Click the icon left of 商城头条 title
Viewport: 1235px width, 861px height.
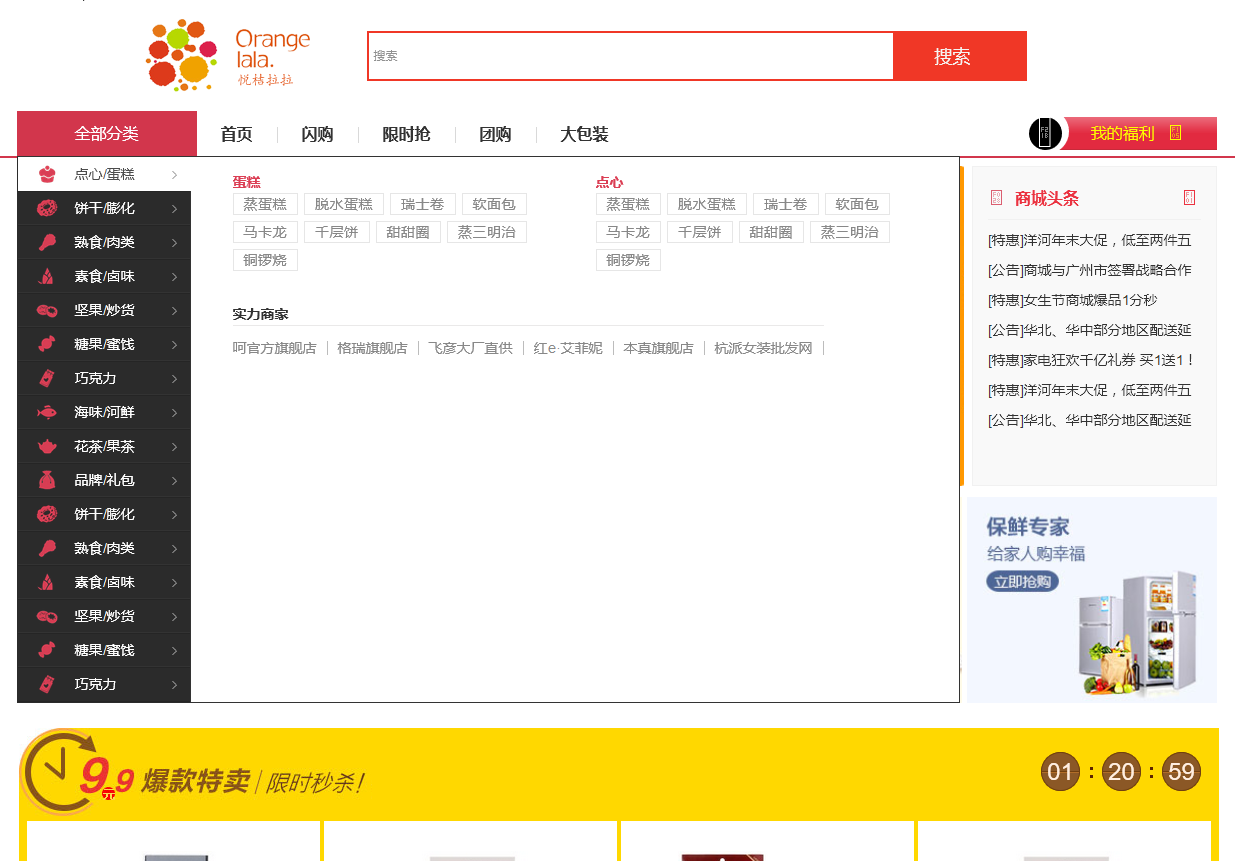click(996, 198)
